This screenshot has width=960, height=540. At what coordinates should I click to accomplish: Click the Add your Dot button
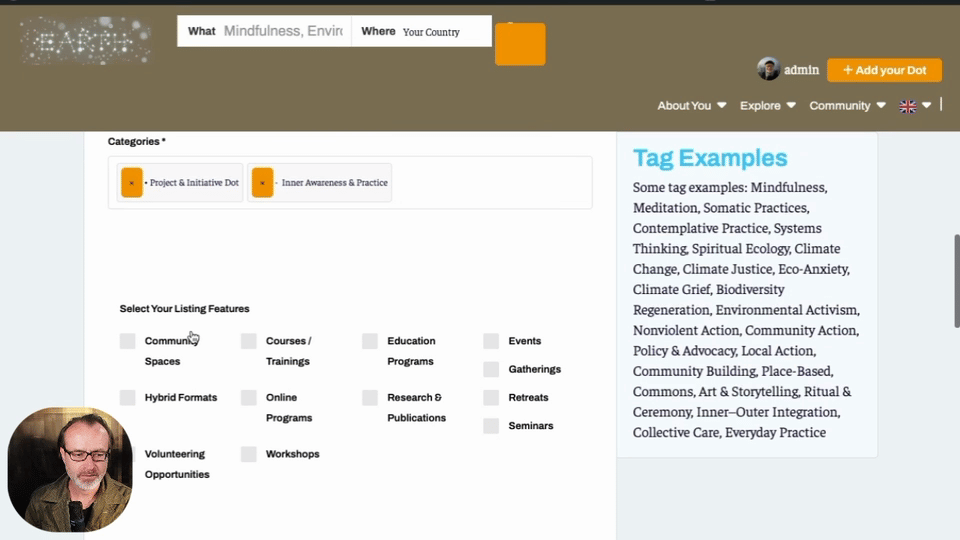tap(885, 70)
